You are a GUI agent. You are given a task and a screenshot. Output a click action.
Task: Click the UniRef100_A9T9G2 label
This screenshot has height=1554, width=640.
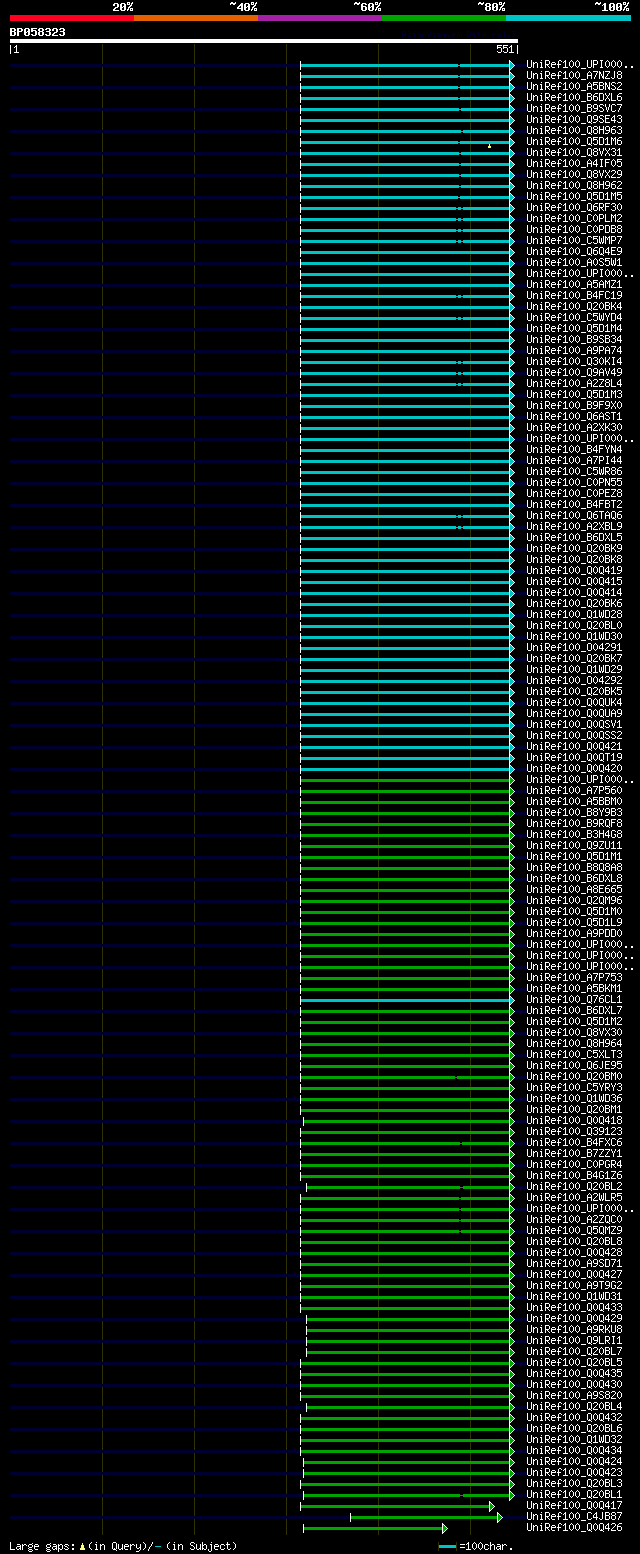pos(574,1285)
